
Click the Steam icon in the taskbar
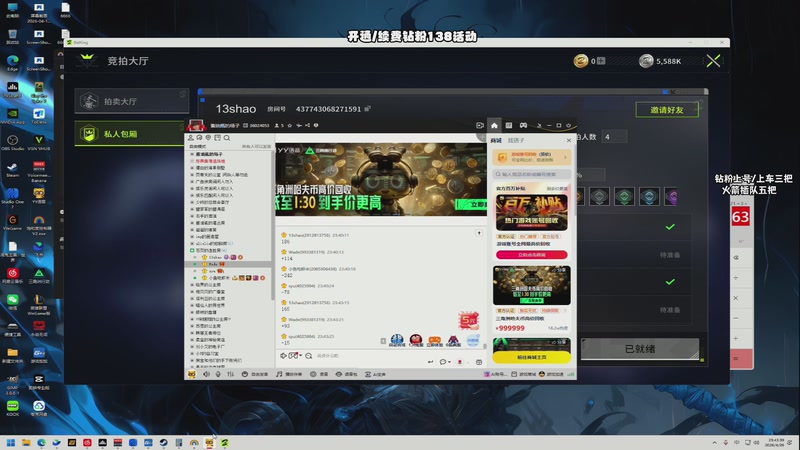(163, 442)
